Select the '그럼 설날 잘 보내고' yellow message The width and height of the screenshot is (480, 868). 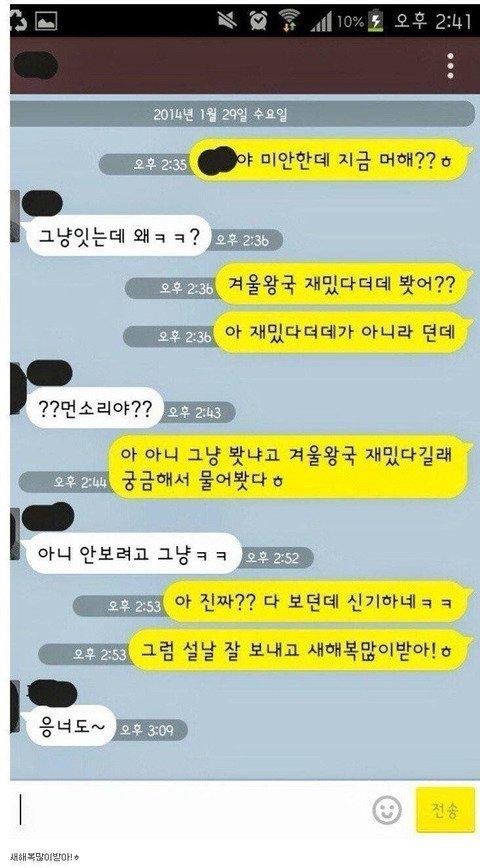click(298, 650)
